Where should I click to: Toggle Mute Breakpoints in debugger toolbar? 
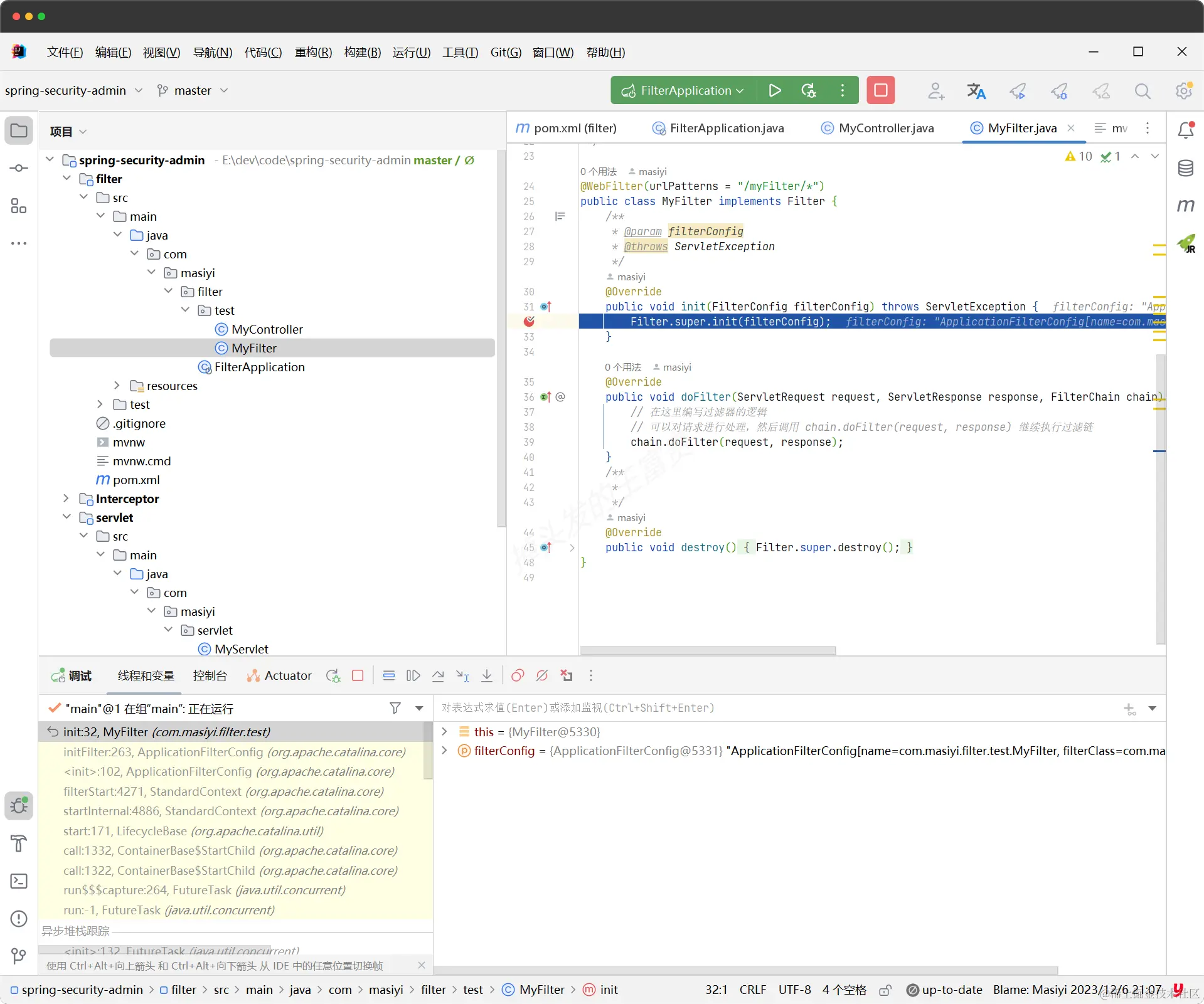coord(542,675)
